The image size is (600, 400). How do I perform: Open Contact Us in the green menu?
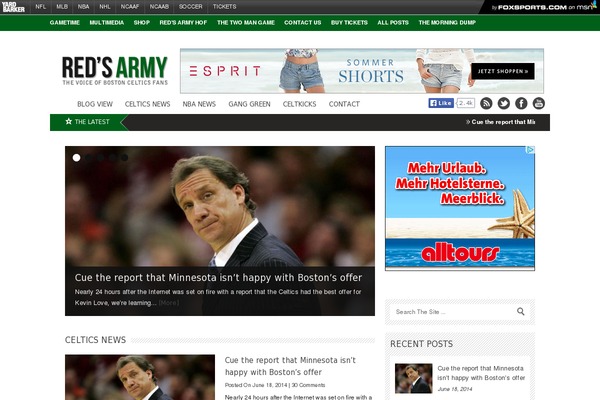pos(303,23)
